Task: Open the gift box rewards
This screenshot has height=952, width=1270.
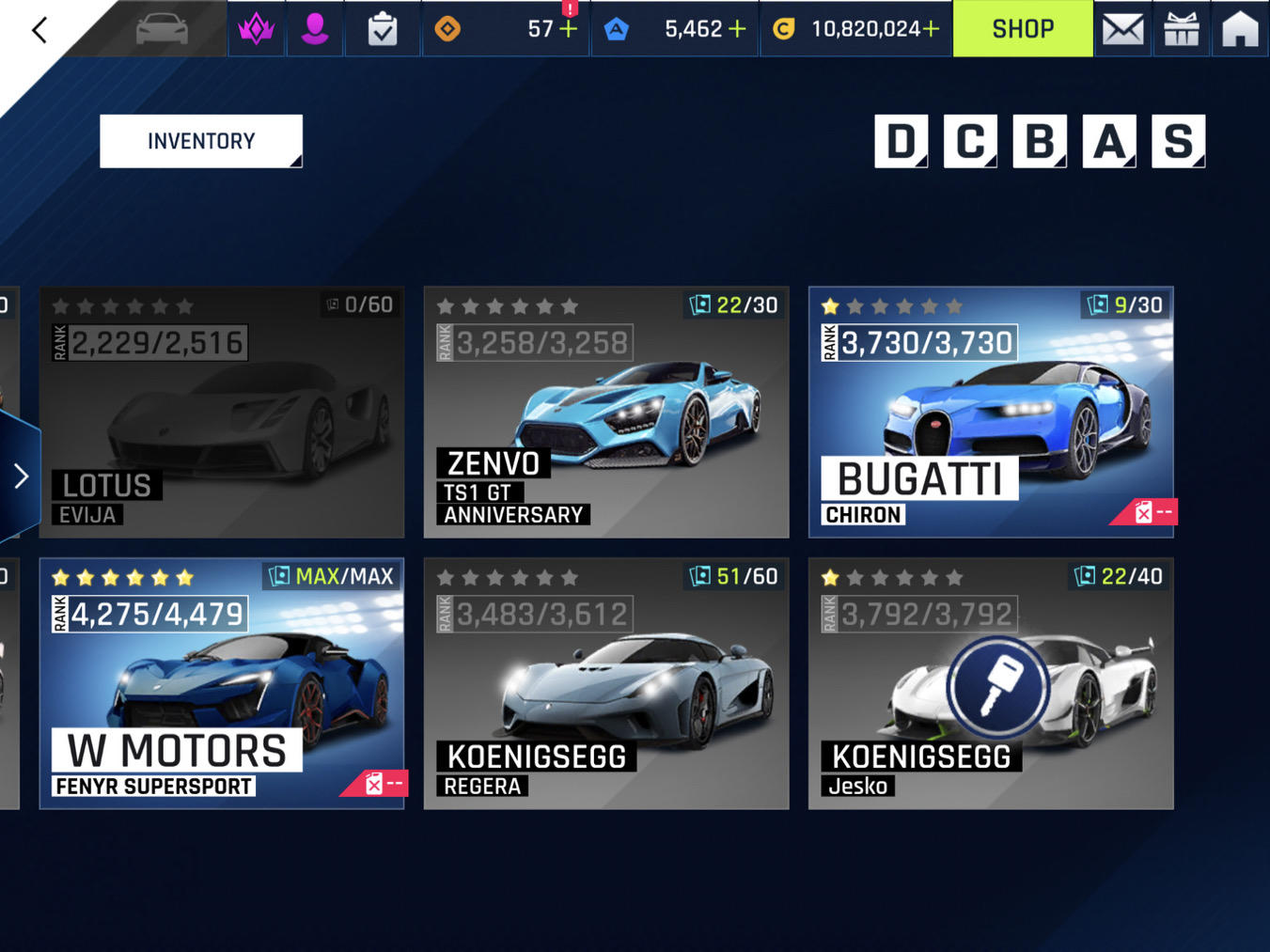Action: (1182, 29)
